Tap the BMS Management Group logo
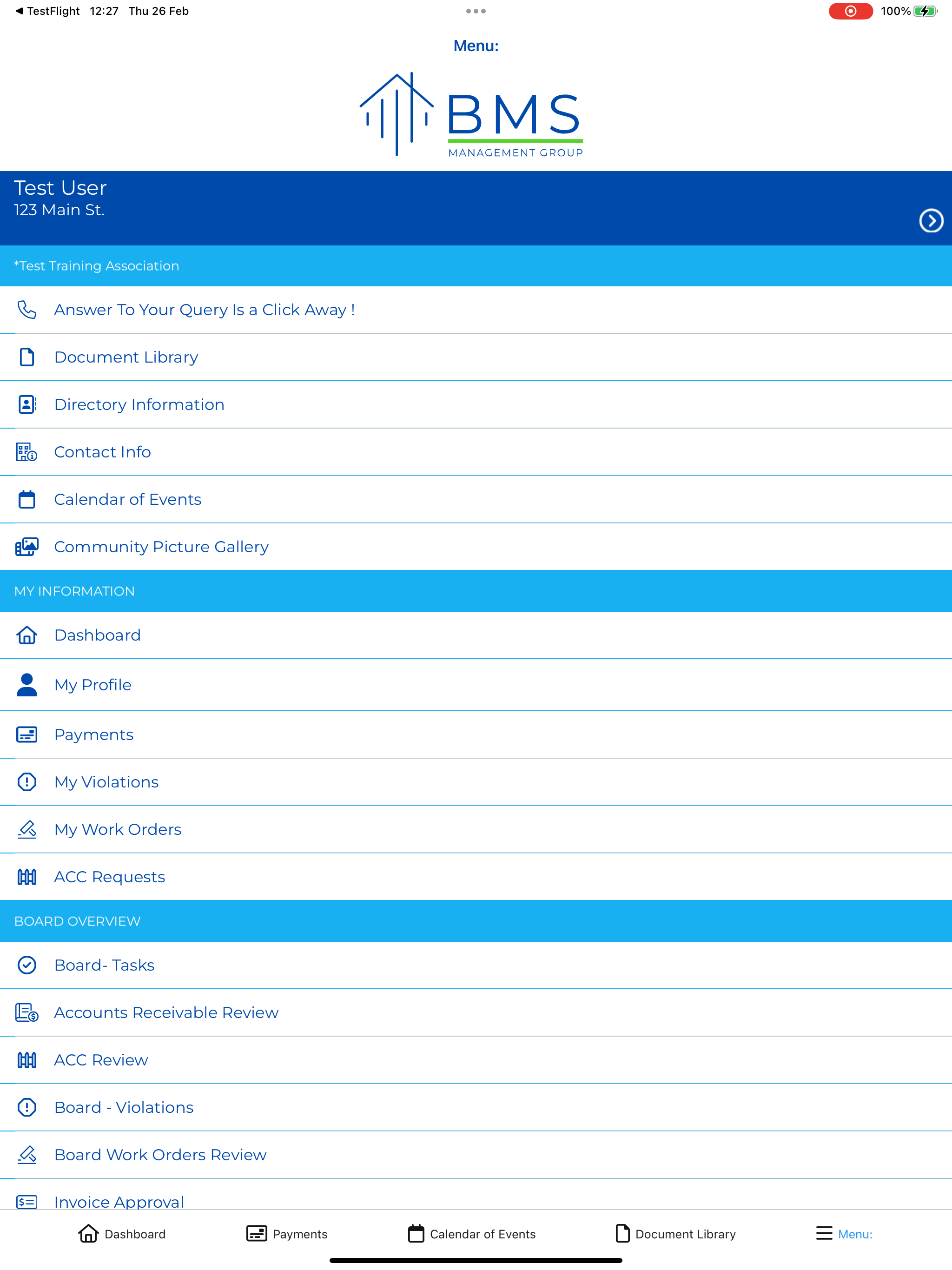Viewport: 952px width, 1270px height. pyautogui.click(x=471, y=115)
